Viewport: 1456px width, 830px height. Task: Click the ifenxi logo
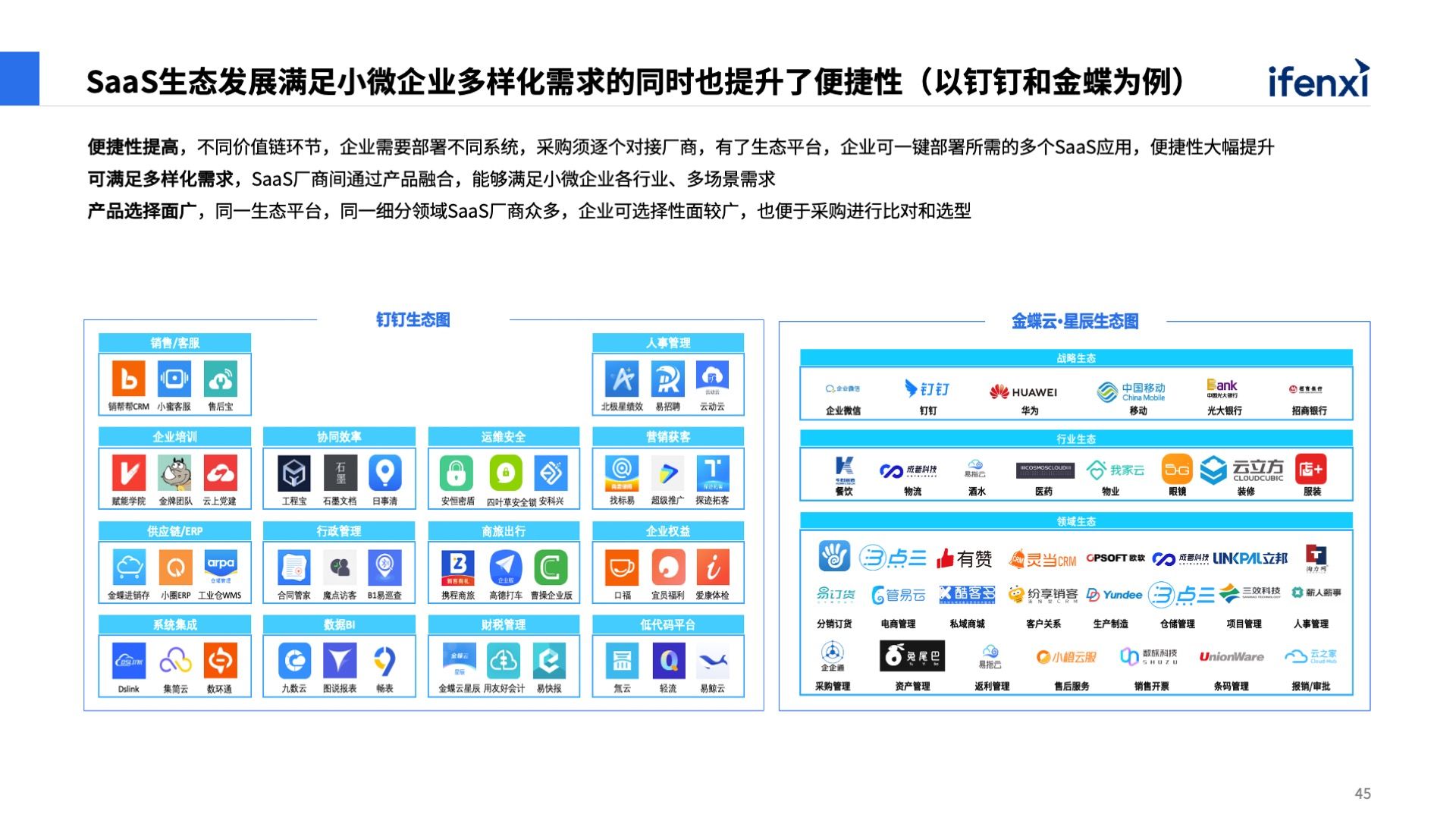tap(1319, 79)
